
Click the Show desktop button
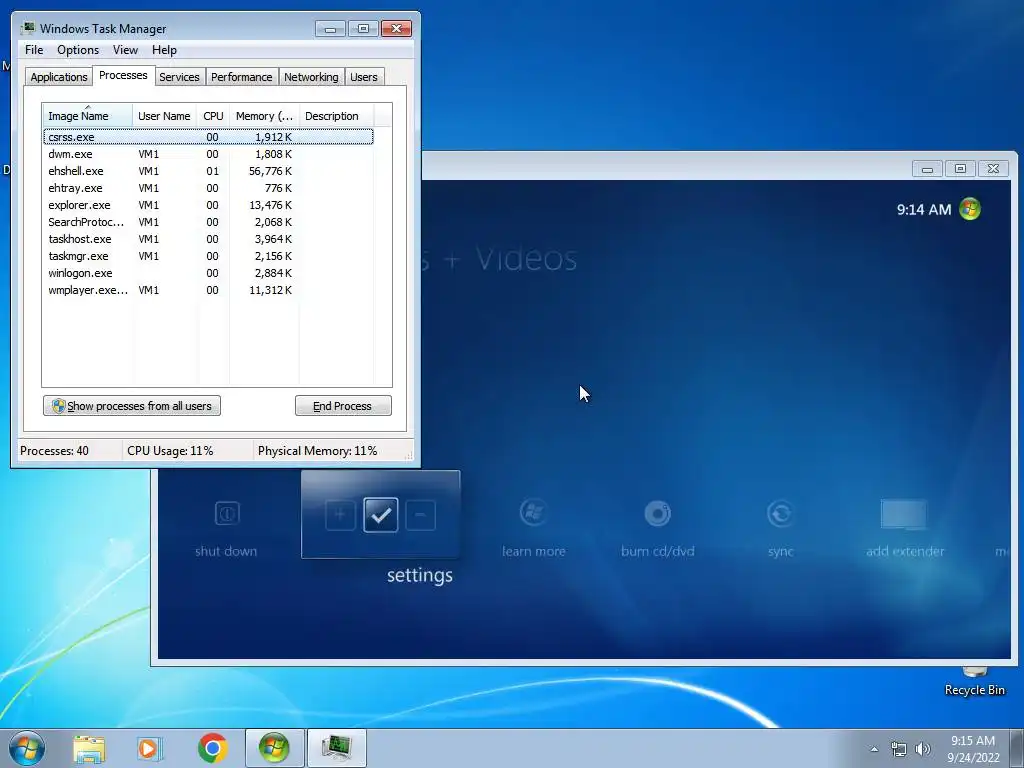[1017, 748]
